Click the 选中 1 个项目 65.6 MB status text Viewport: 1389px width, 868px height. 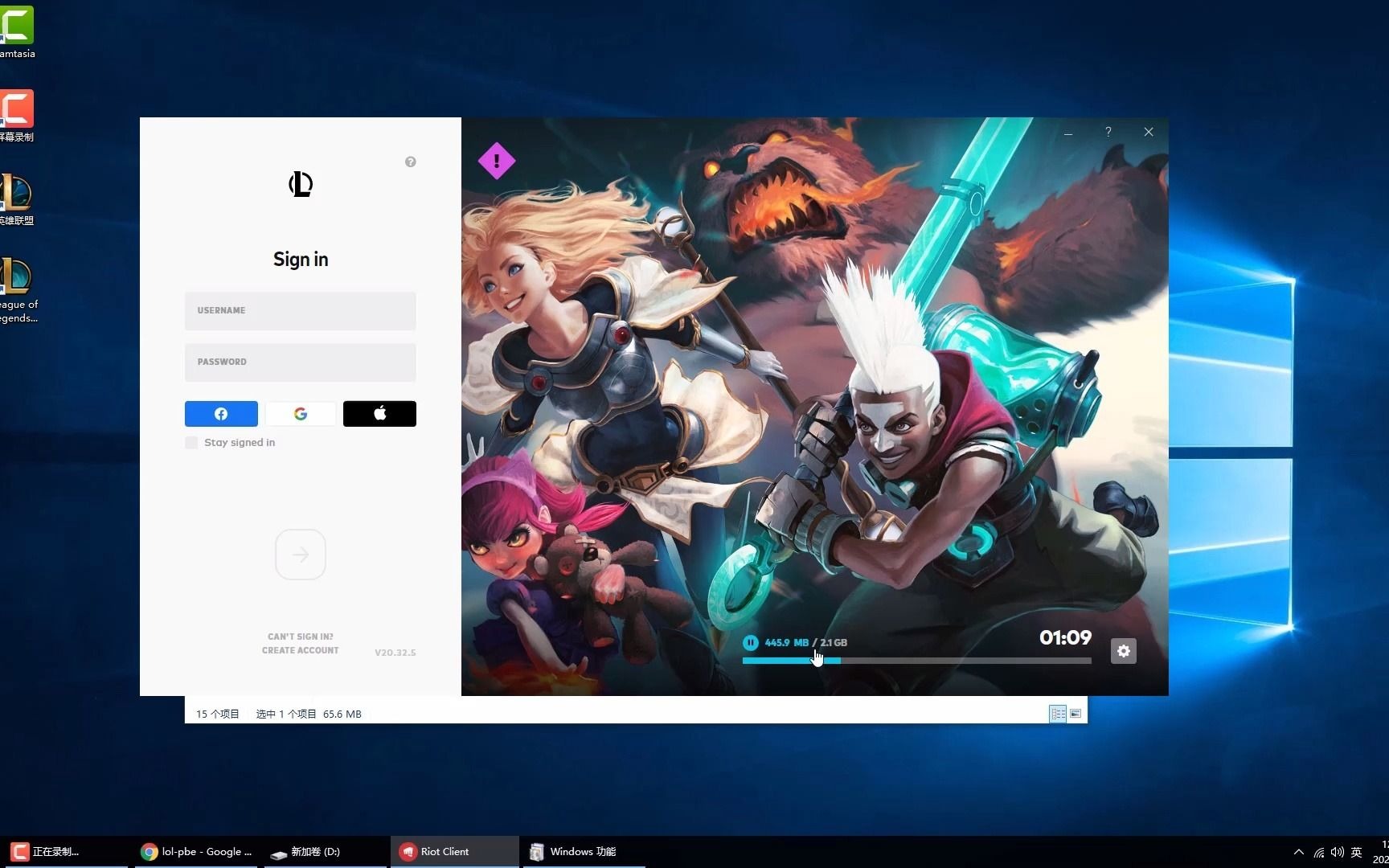tap(309, 714)
